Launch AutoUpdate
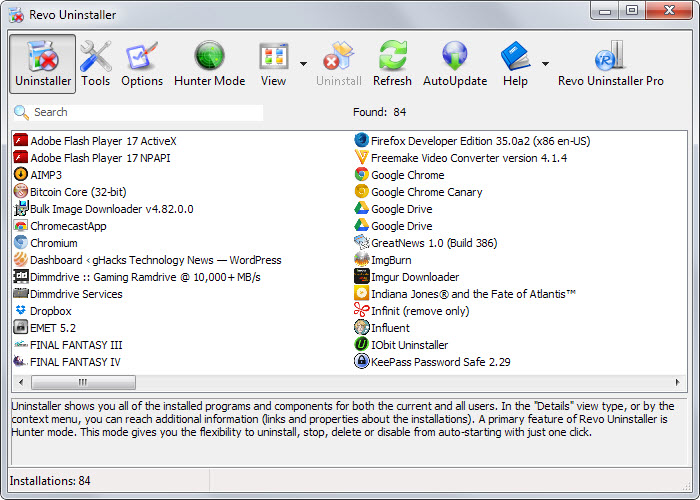700x500 pixels. (455, 64)
